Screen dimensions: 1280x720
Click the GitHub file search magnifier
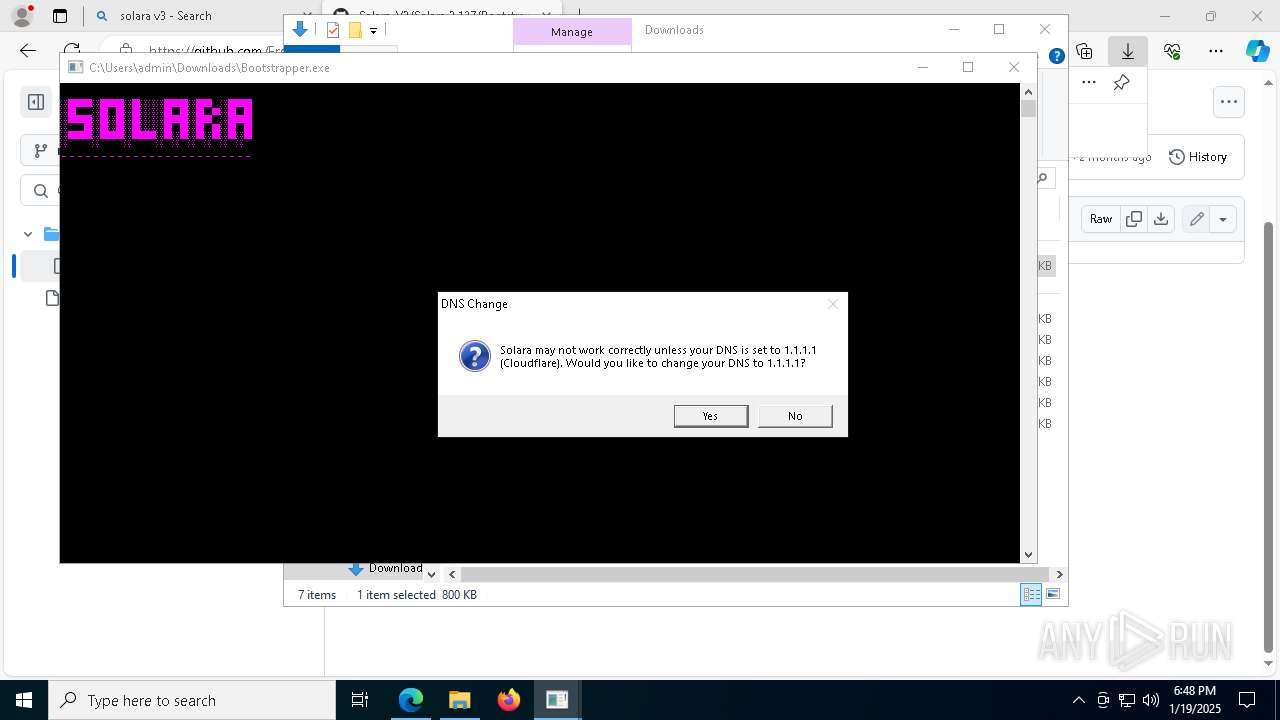(41, 191)
